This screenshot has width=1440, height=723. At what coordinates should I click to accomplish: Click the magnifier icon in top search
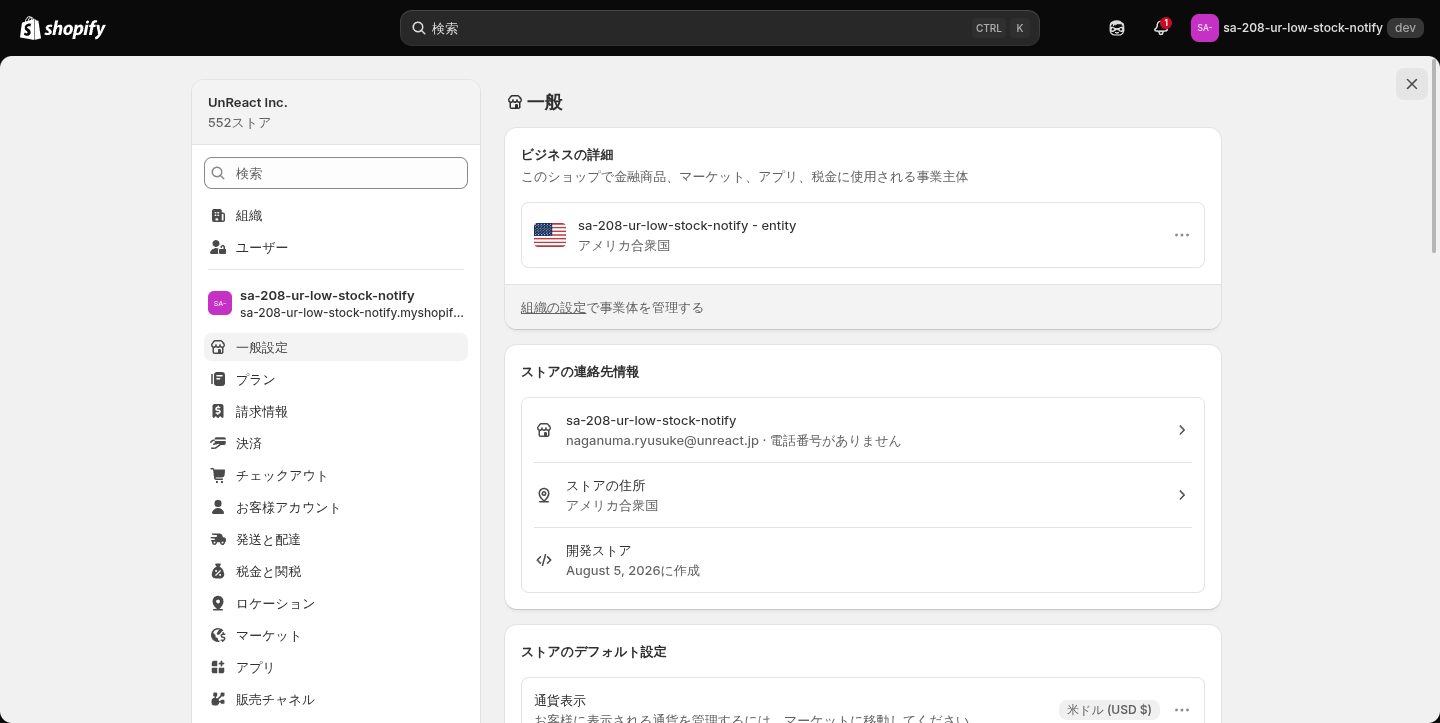point(419,28)
